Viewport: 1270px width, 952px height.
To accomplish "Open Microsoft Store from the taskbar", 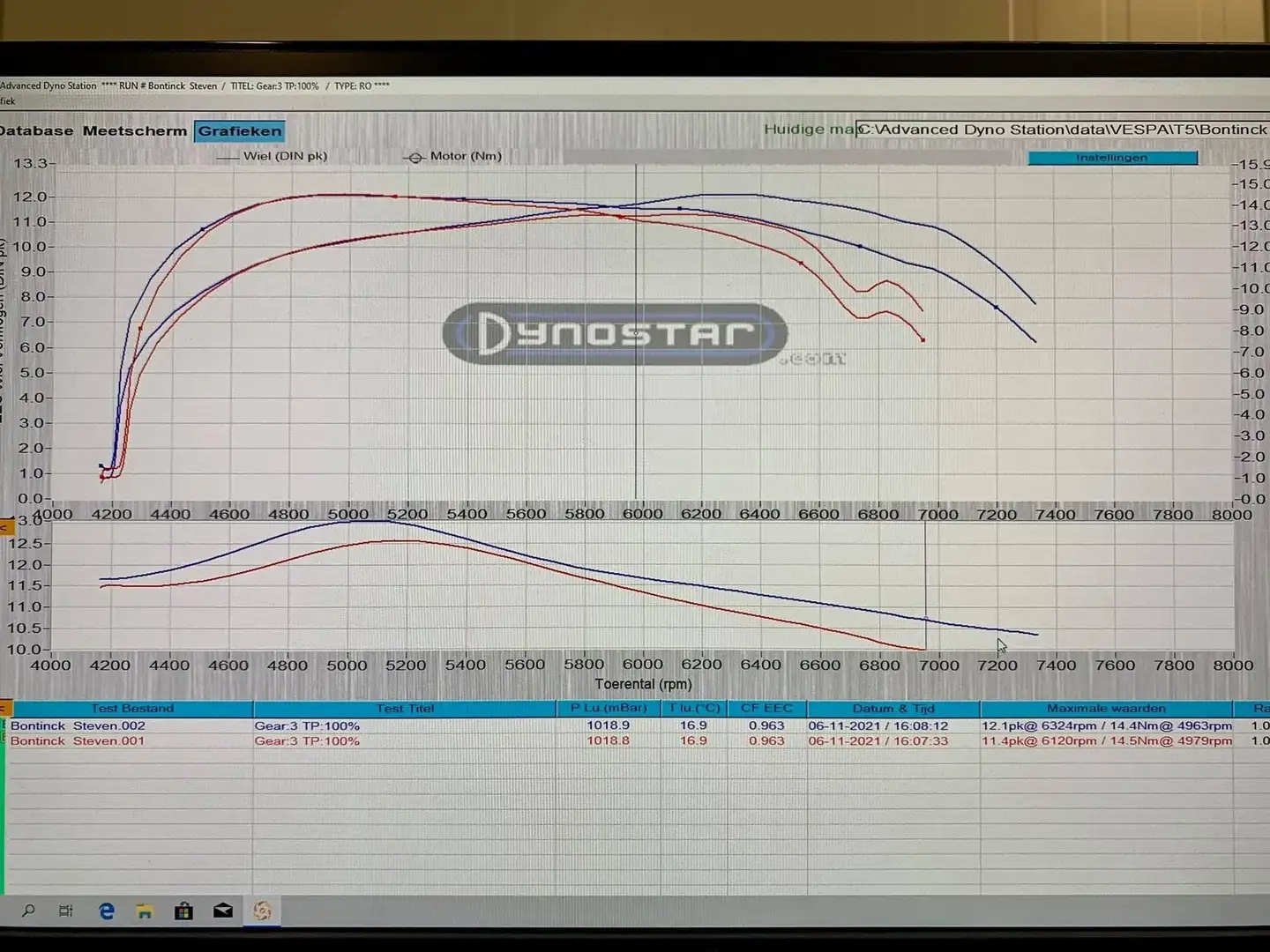I will (x=183, y=911).
